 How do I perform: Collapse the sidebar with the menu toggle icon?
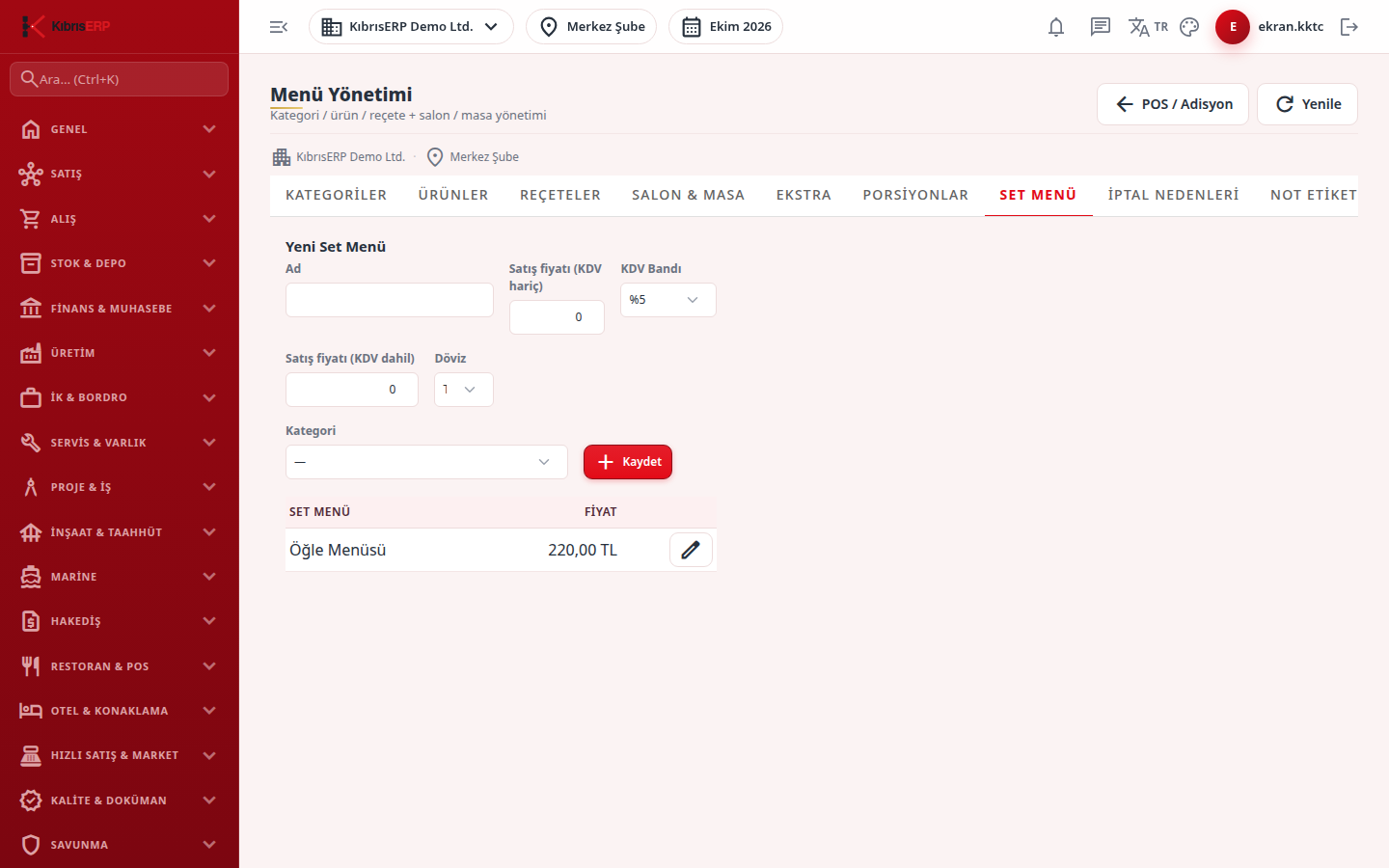pos(279,27)
